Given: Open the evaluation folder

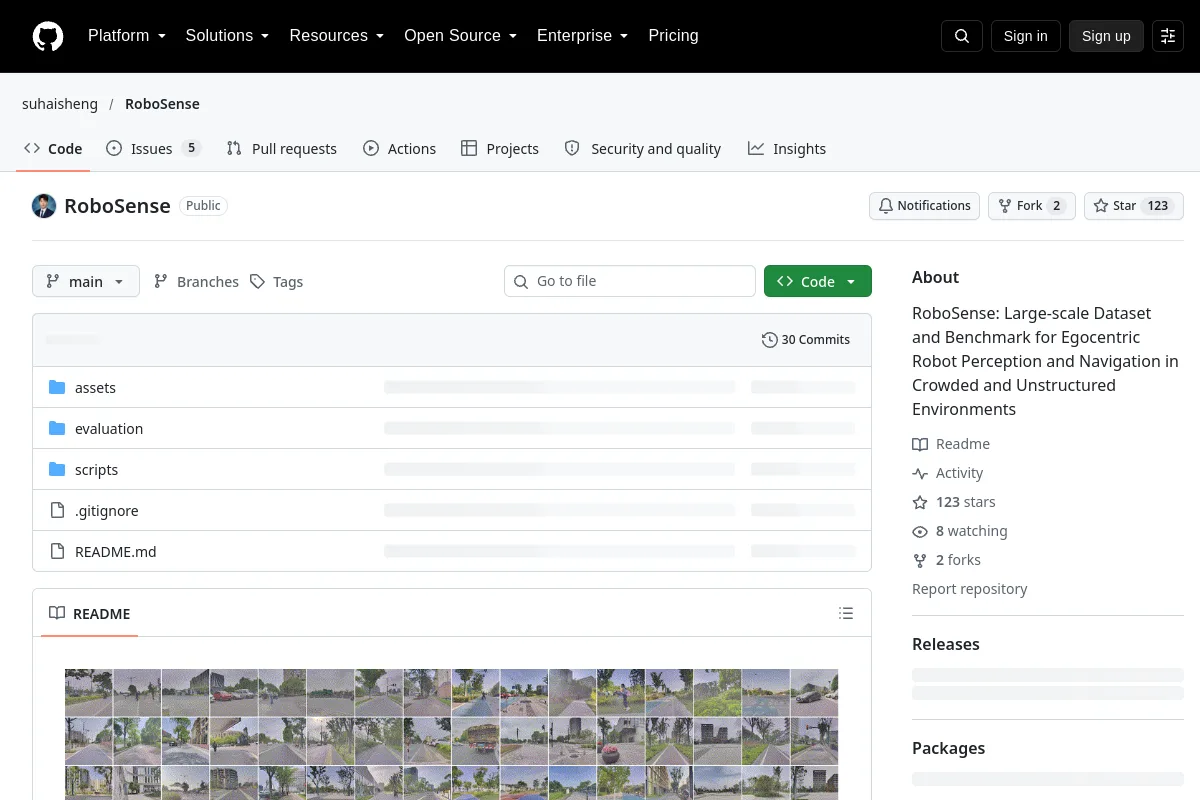Looking at the screenshot, I should coord(109,429).
